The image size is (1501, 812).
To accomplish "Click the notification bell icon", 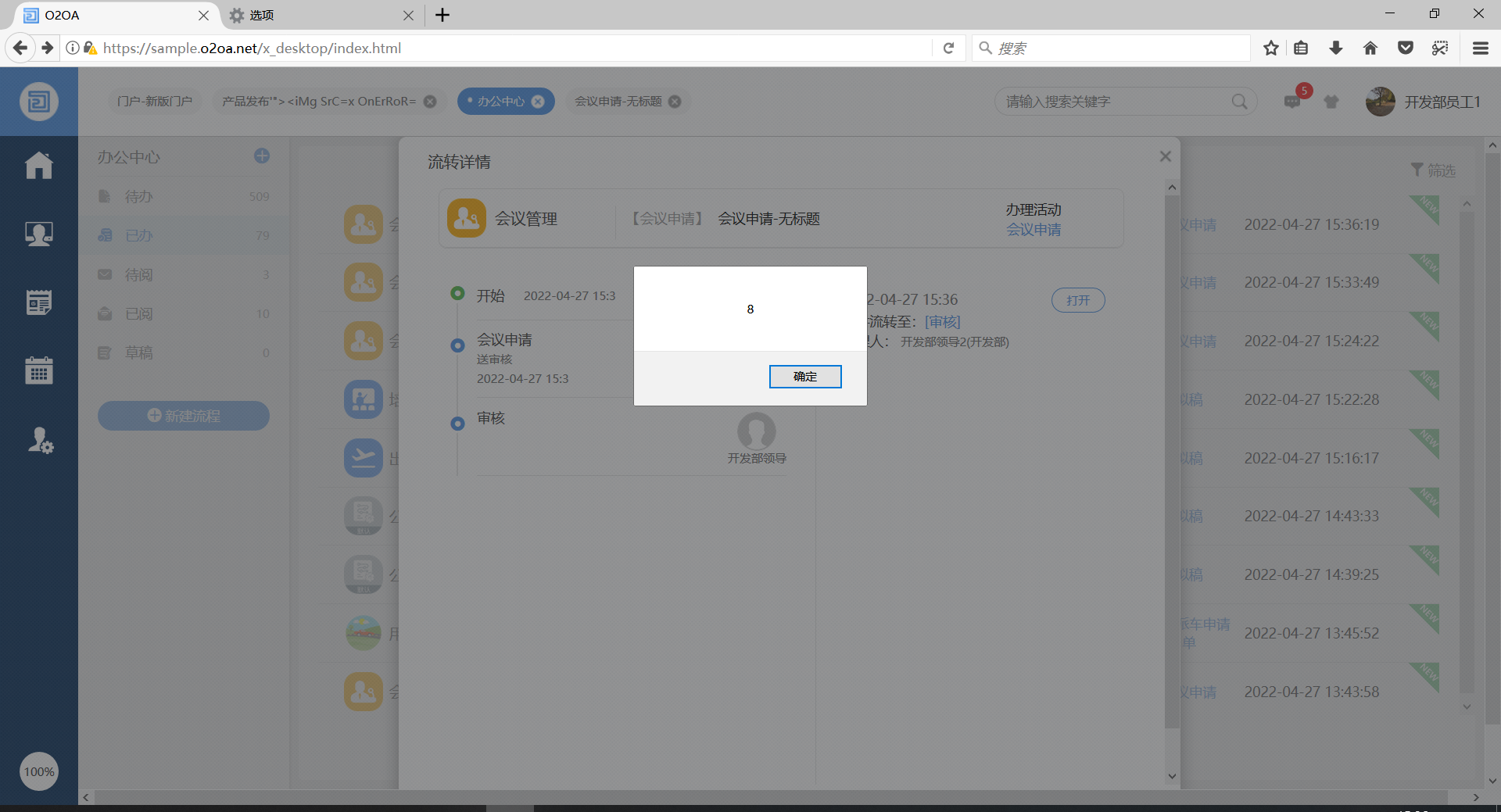I will 1332,102.
